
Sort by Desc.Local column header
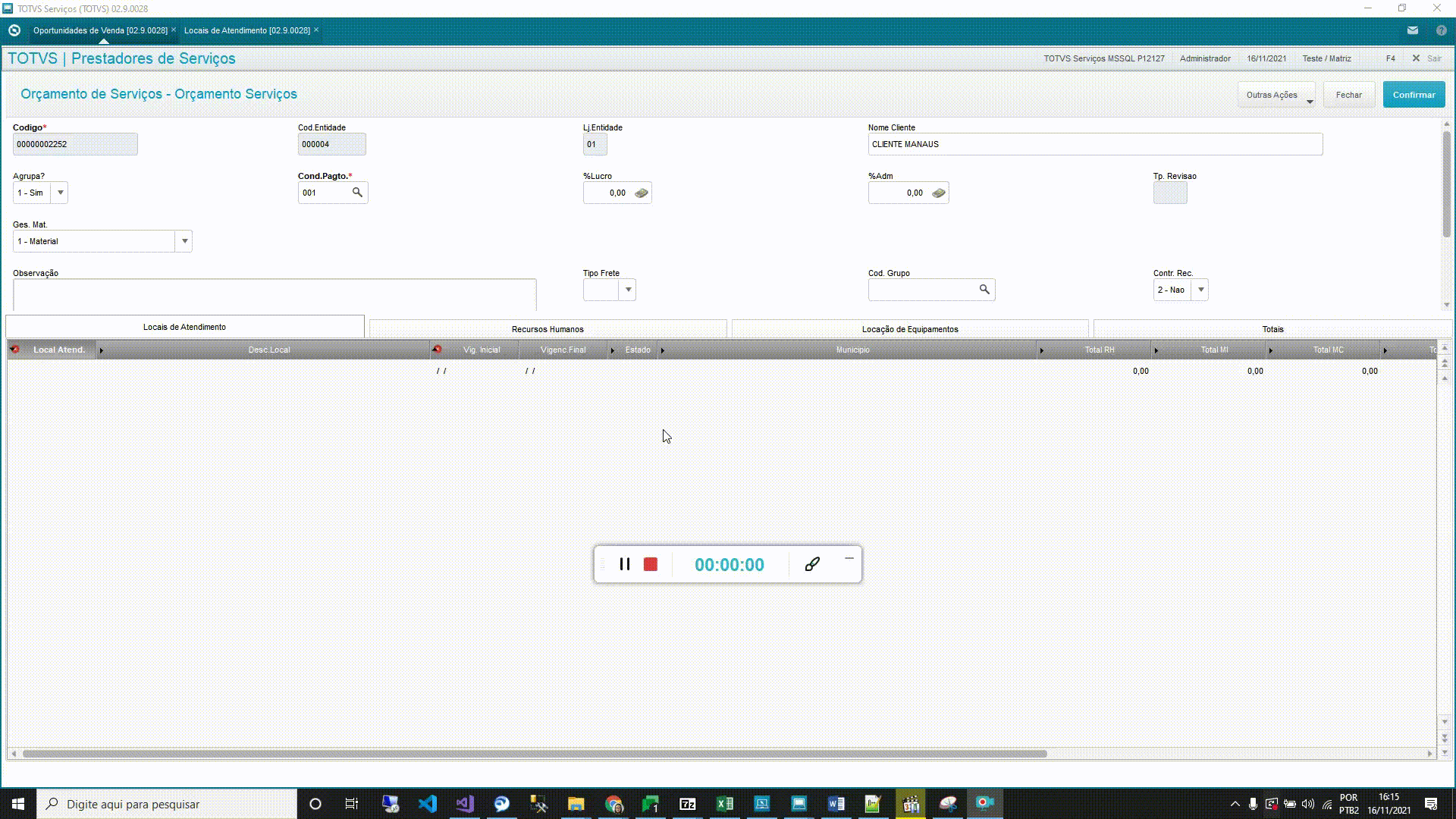click(x=269, y=350)
